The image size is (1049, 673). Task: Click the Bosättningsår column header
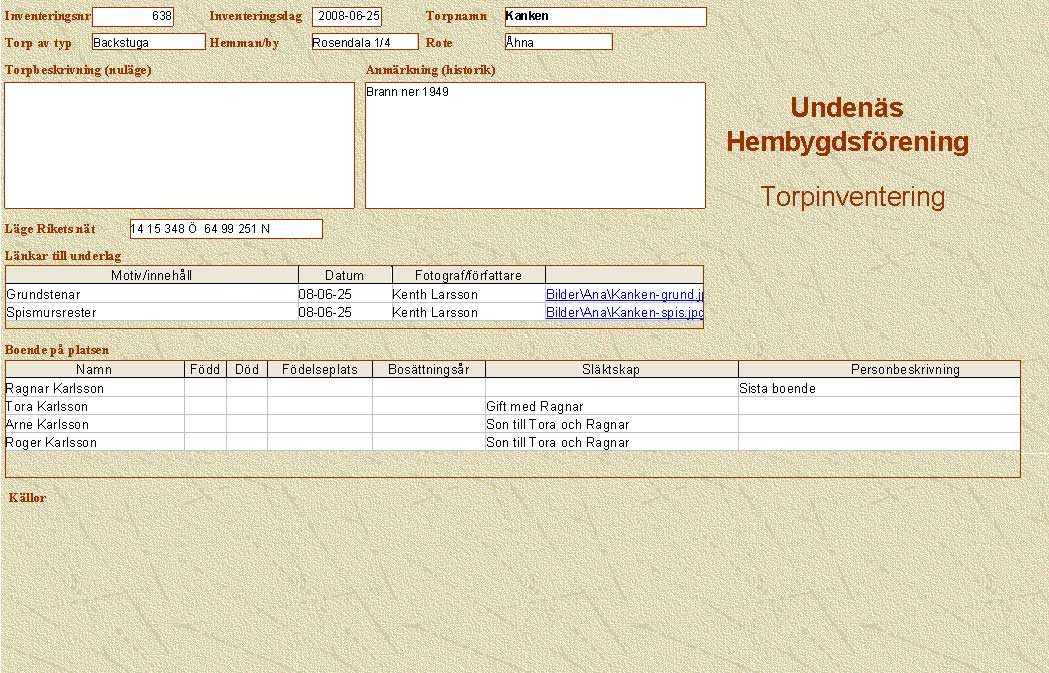[x=428, y=369]
